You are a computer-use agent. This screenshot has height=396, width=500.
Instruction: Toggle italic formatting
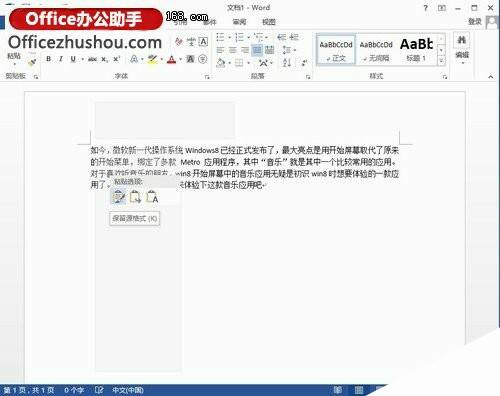61,59
